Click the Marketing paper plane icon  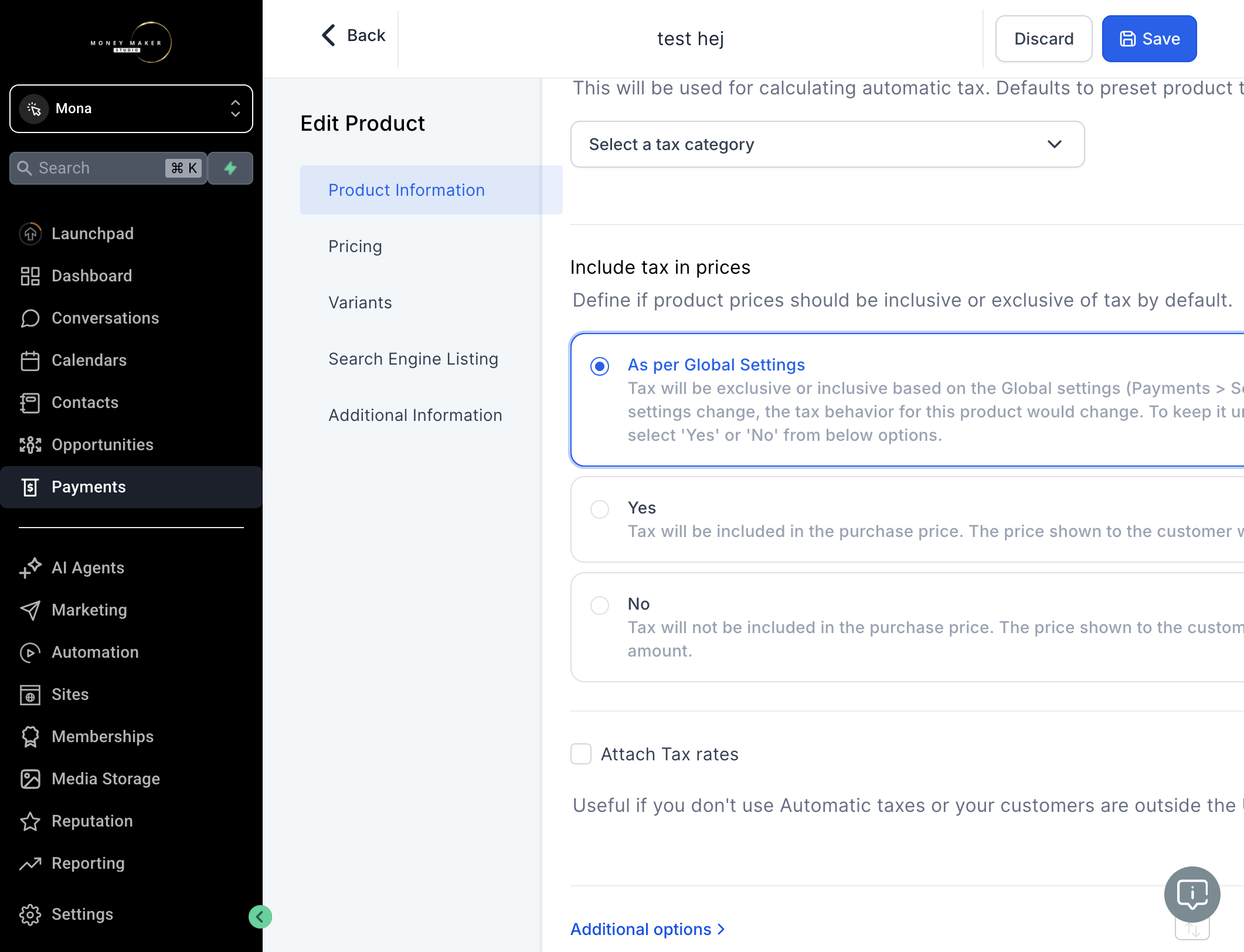(x=30, y=610)
